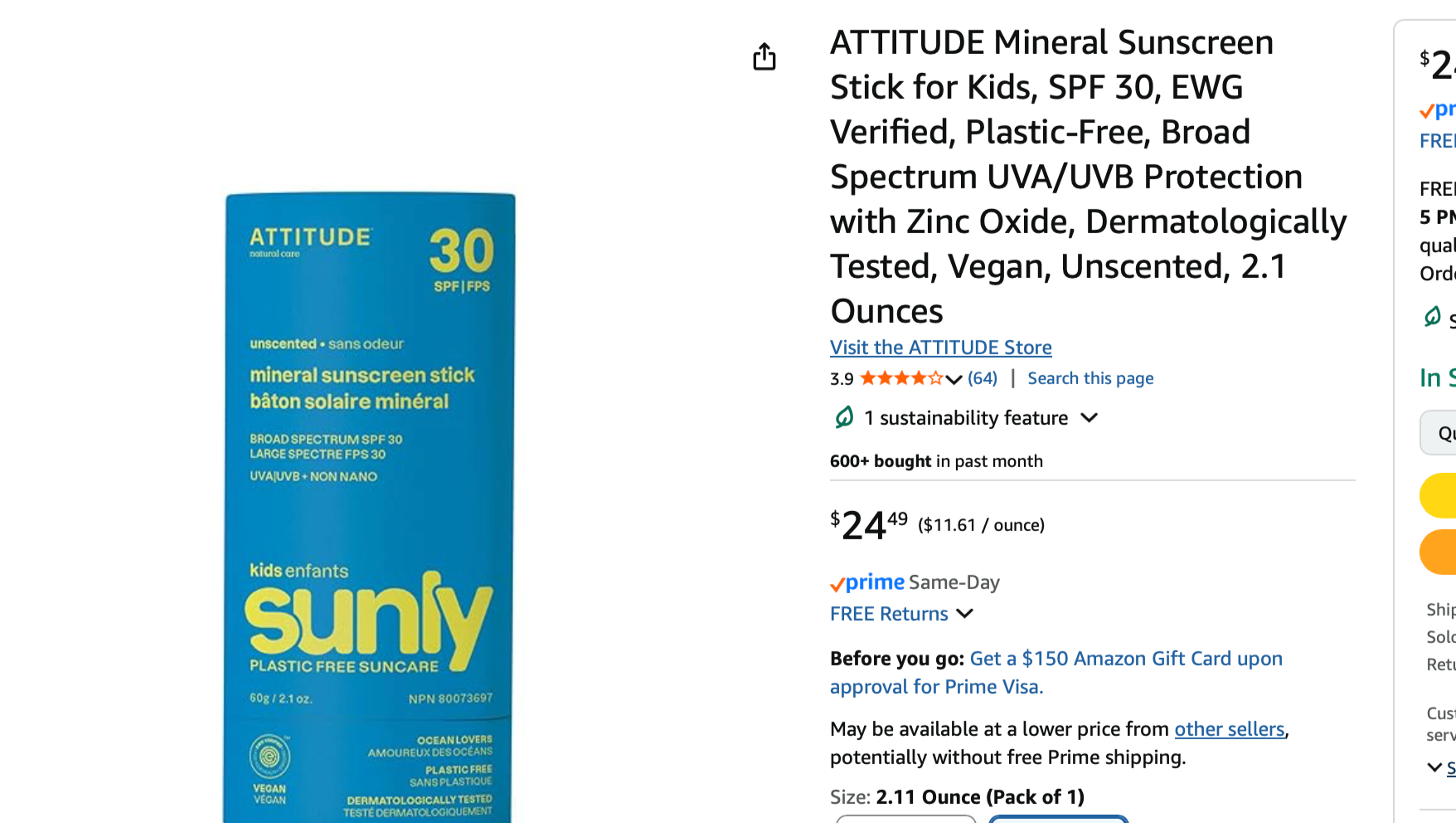Expand the sustainability feature chevron
The width and height of the screenshot is (1456, 823).
[x=1090, y=417]
